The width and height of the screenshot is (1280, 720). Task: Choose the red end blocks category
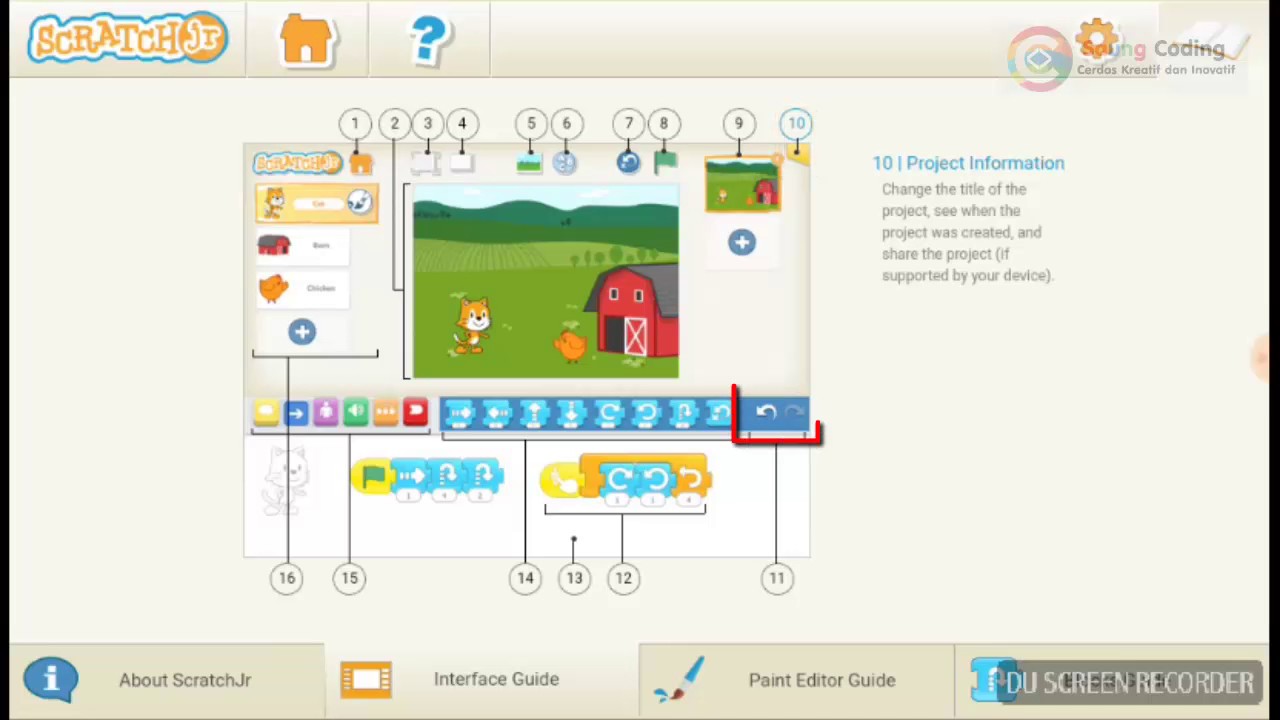[415, 412]
